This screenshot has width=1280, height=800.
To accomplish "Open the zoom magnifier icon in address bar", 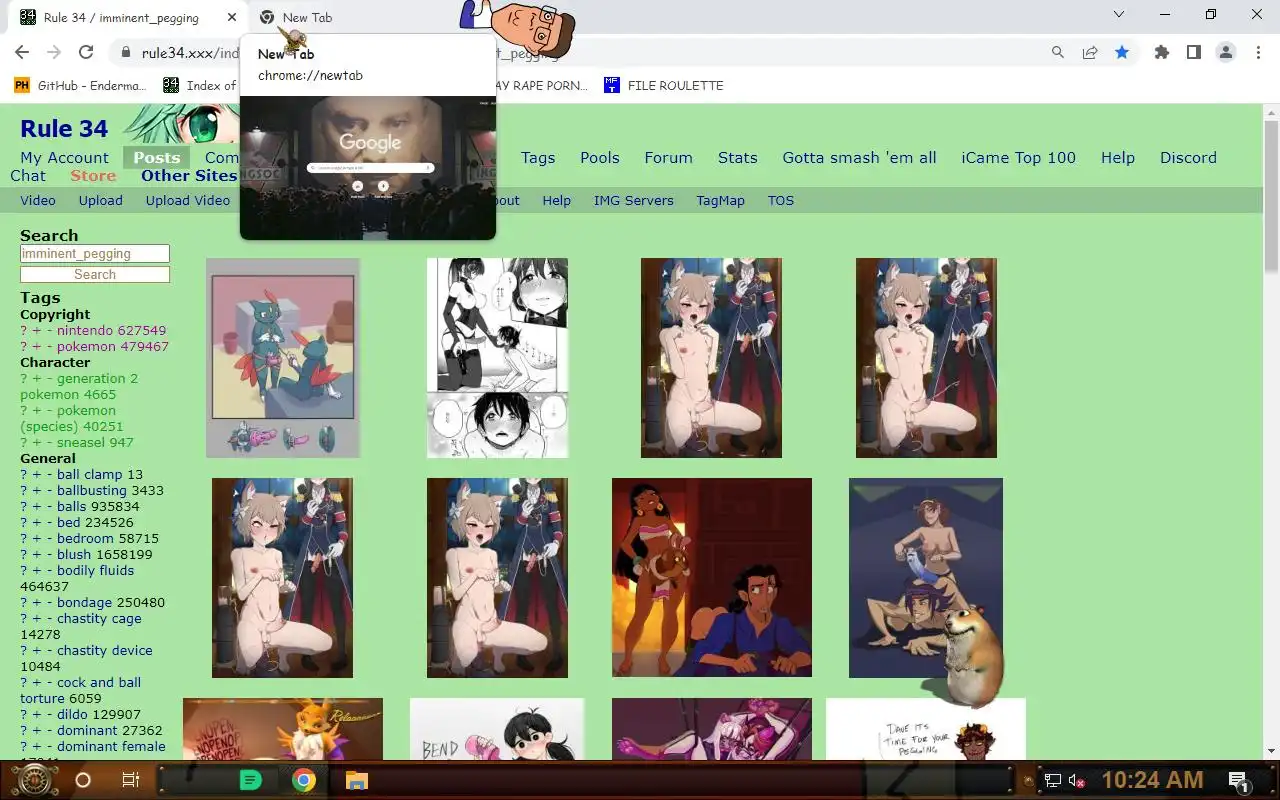I will pos(1058,52).
